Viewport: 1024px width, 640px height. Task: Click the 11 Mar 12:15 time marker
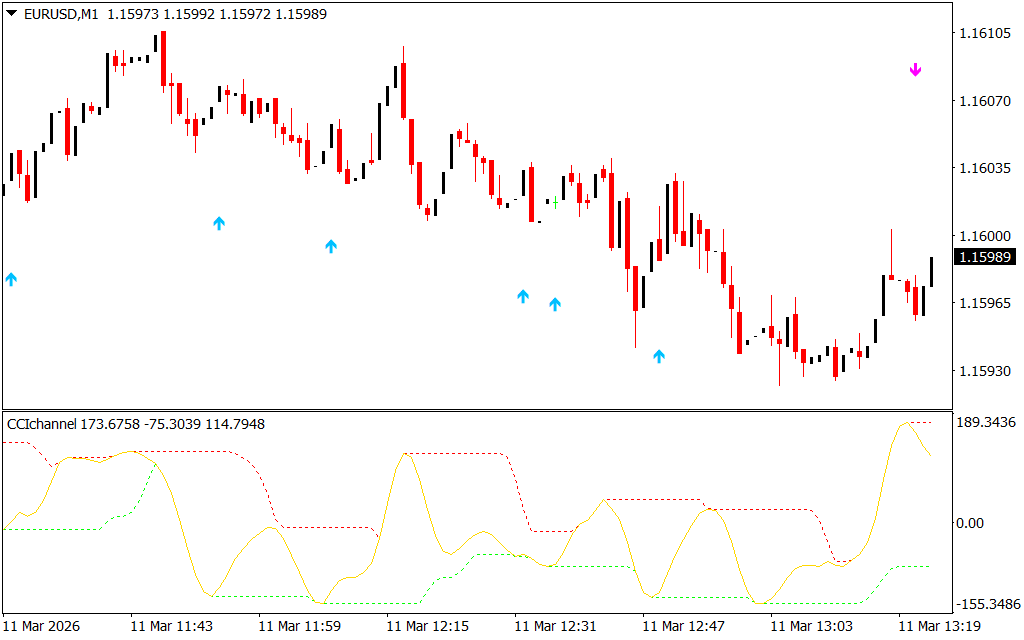click(x=428, y=626)
